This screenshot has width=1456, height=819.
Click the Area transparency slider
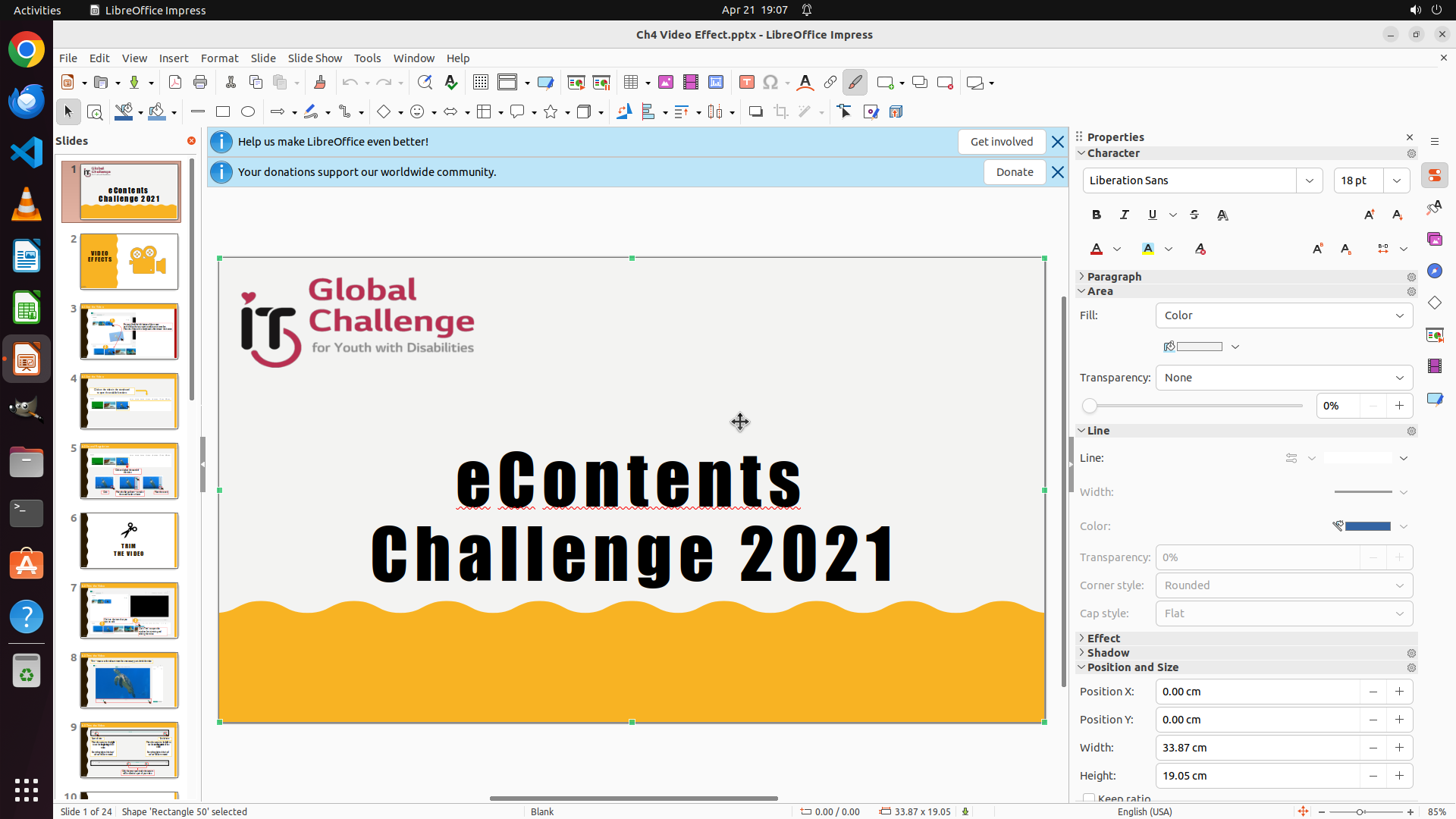point(1194,406)
